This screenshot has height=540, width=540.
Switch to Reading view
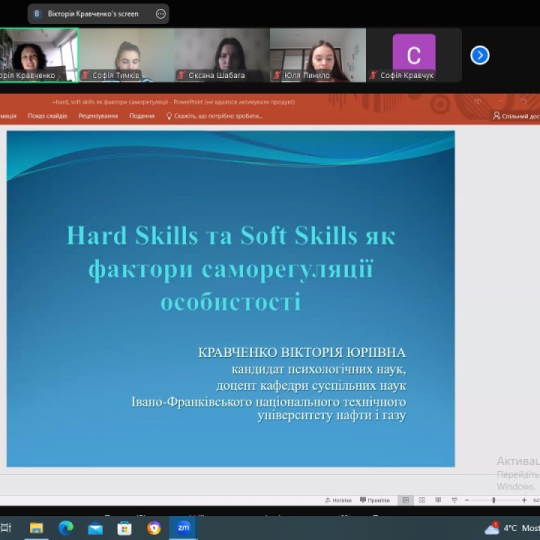pos(438,500)
